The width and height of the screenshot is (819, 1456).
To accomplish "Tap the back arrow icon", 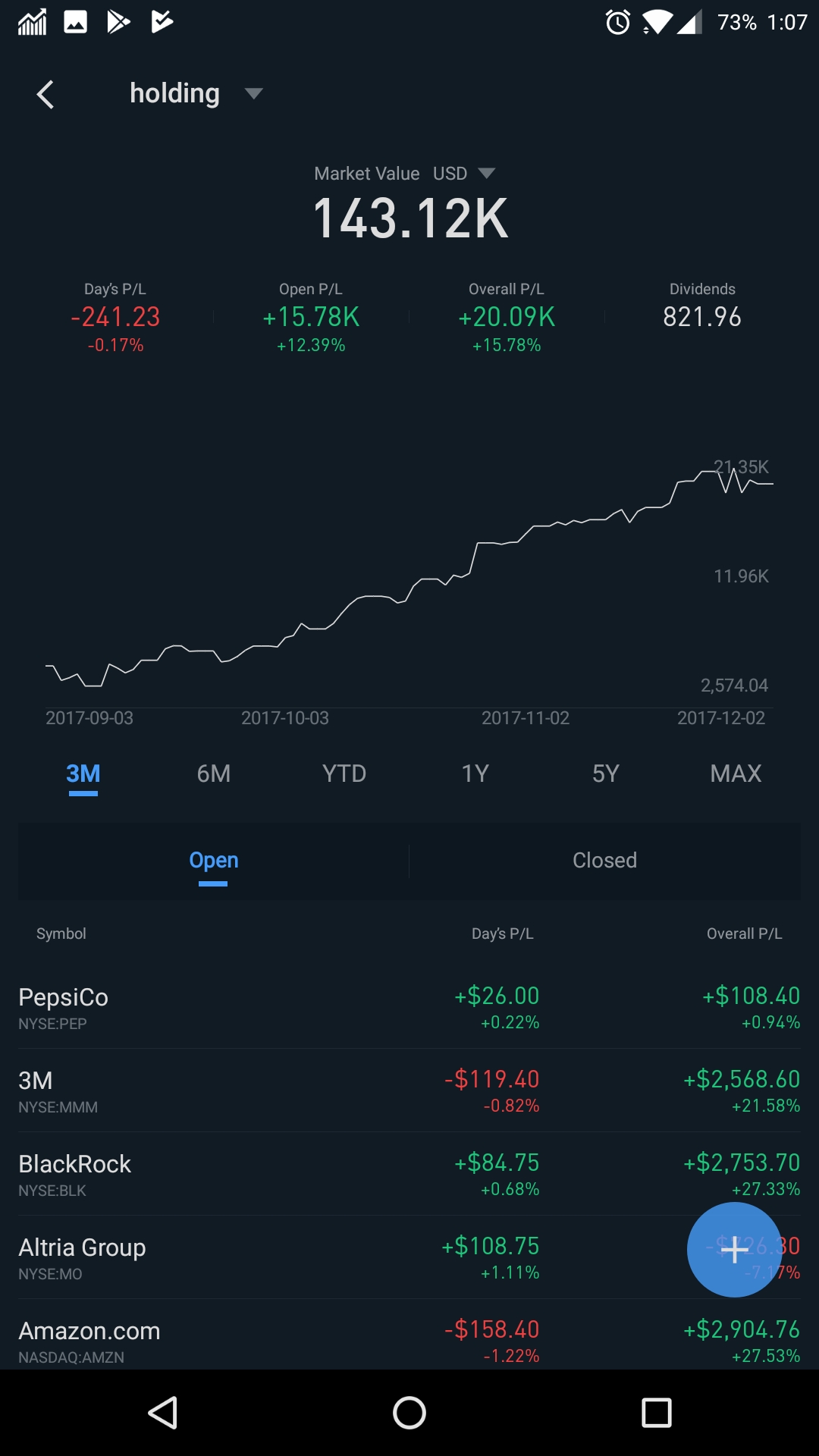I will [45, 95].
